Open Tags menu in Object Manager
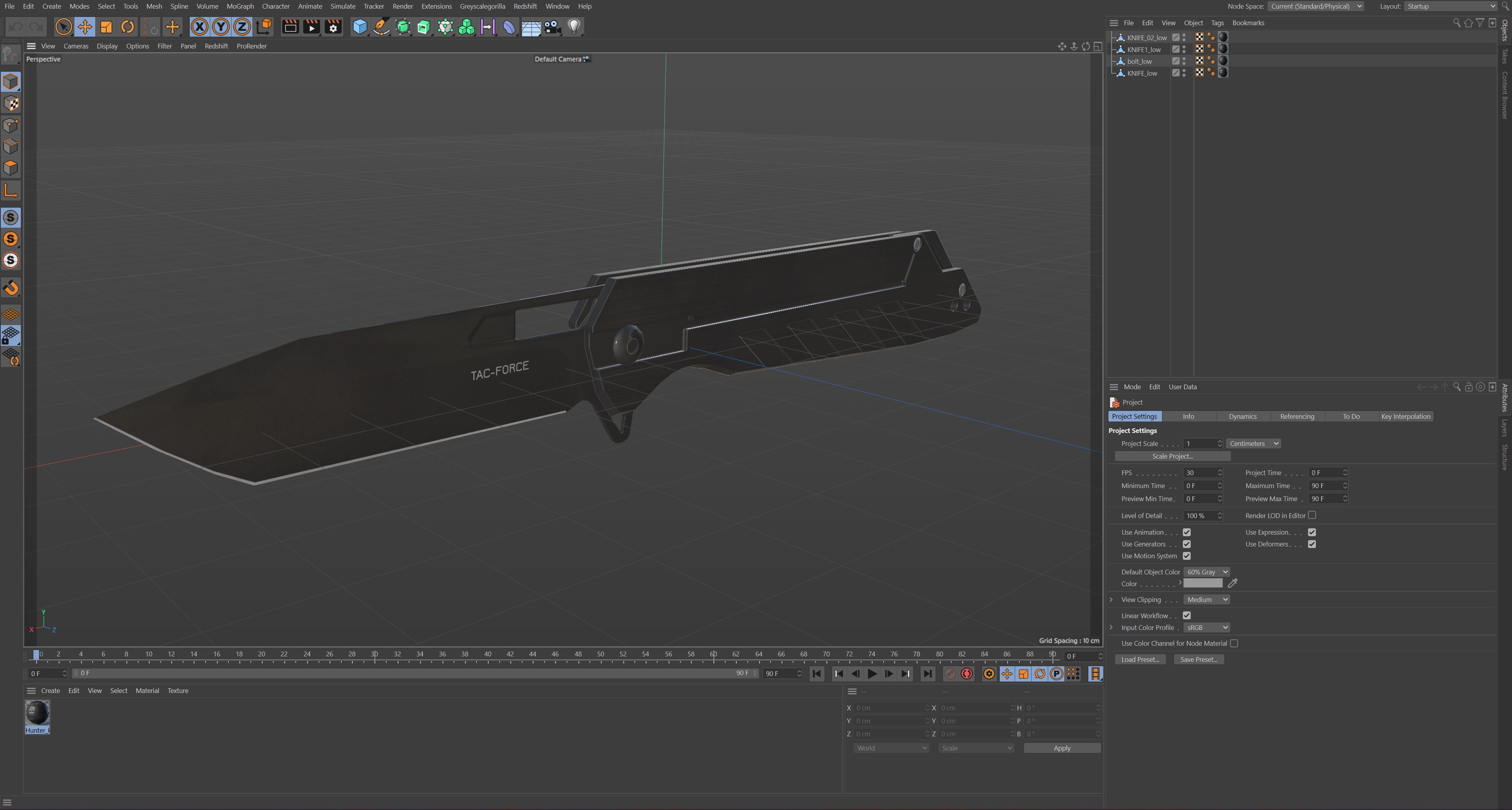The width and height of the screenshot is (1512, 810). (1217, 23)
